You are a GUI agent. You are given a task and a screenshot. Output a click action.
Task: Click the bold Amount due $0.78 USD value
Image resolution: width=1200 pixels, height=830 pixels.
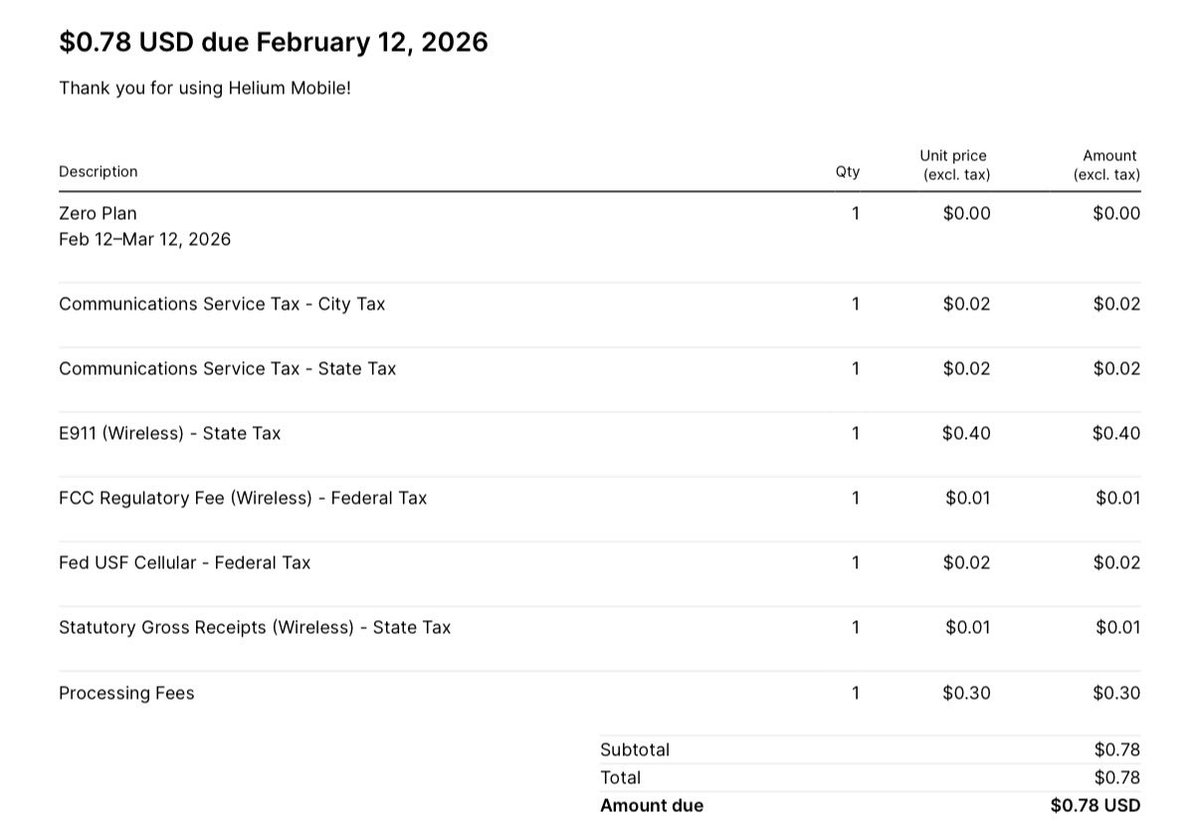click(1095, 805)
